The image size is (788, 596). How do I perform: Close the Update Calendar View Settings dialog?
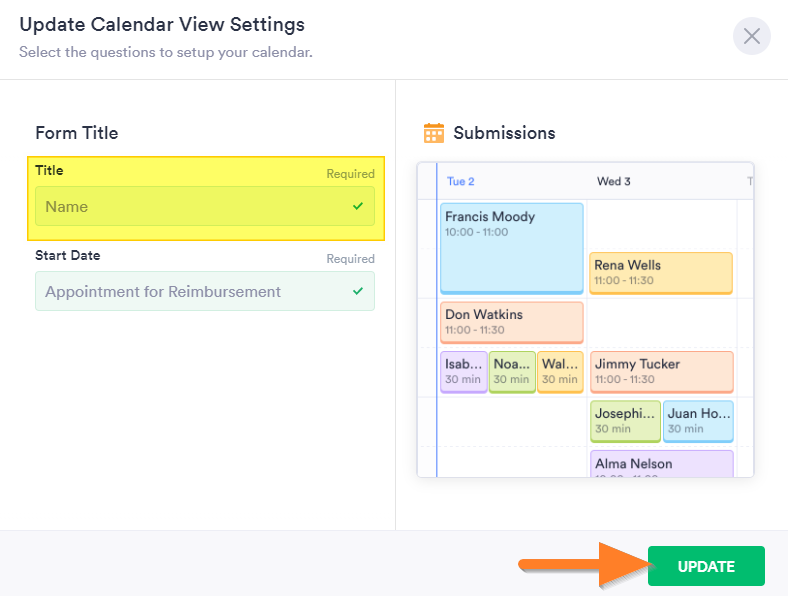(x=752, y=37)
